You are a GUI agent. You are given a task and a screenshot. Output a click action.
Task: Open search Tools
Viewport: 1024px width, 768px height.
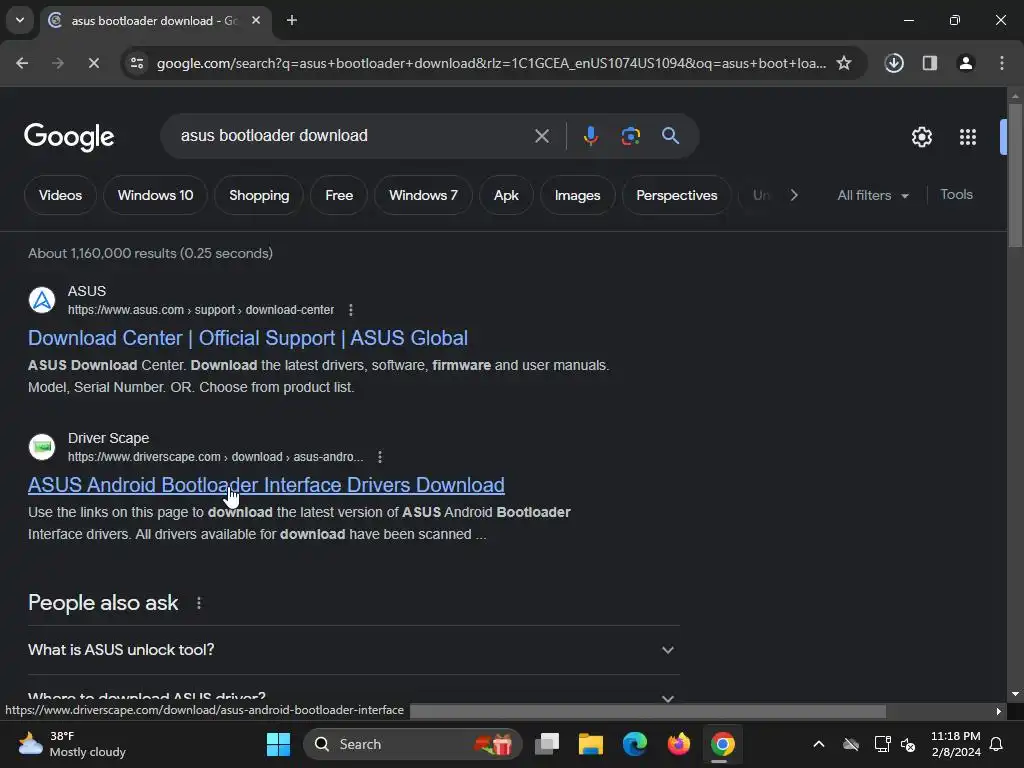click(x=956, y=195)
